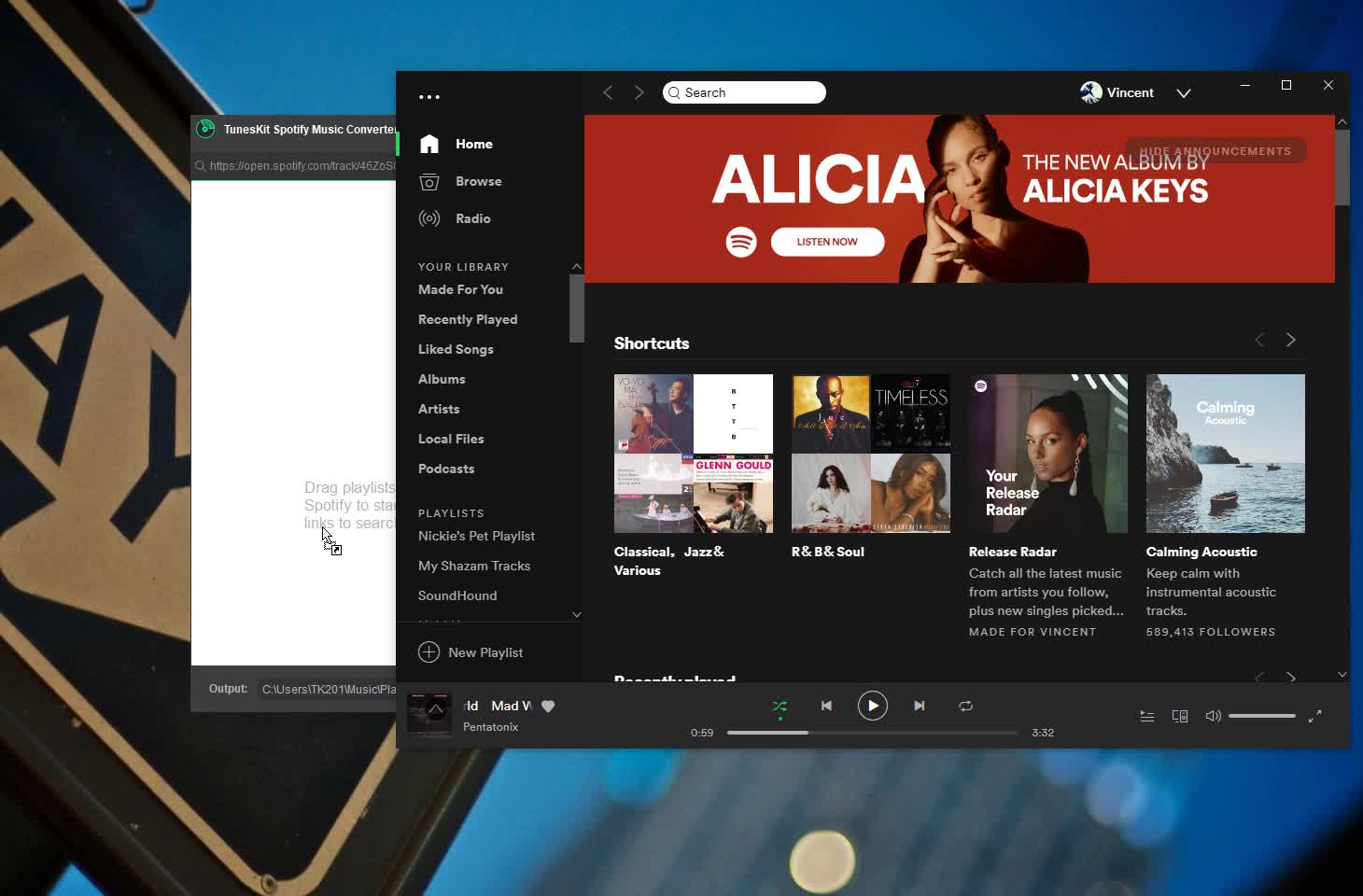Click the Spotify Search field
Screen dimensions: 1363x896
pyautogui.click(x=744, y=92)
